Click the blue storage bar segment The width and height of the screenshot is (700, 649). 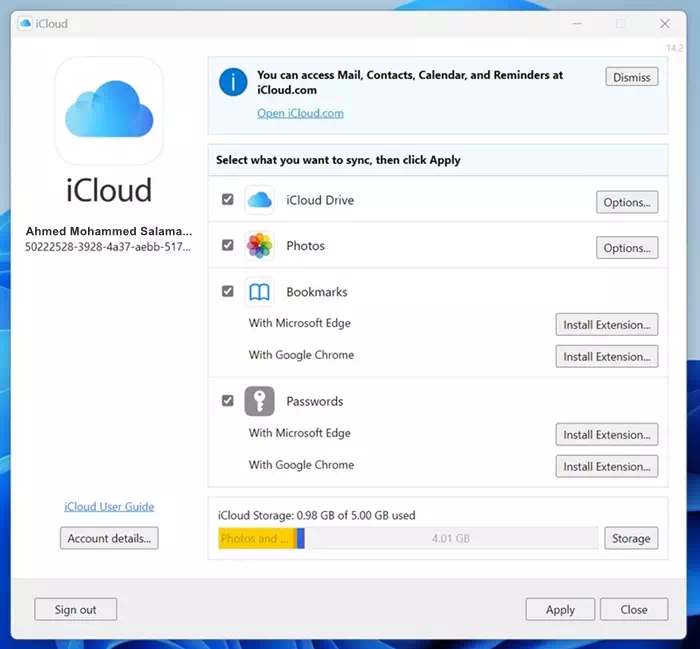pyautogui.click(x=301, y=538)
